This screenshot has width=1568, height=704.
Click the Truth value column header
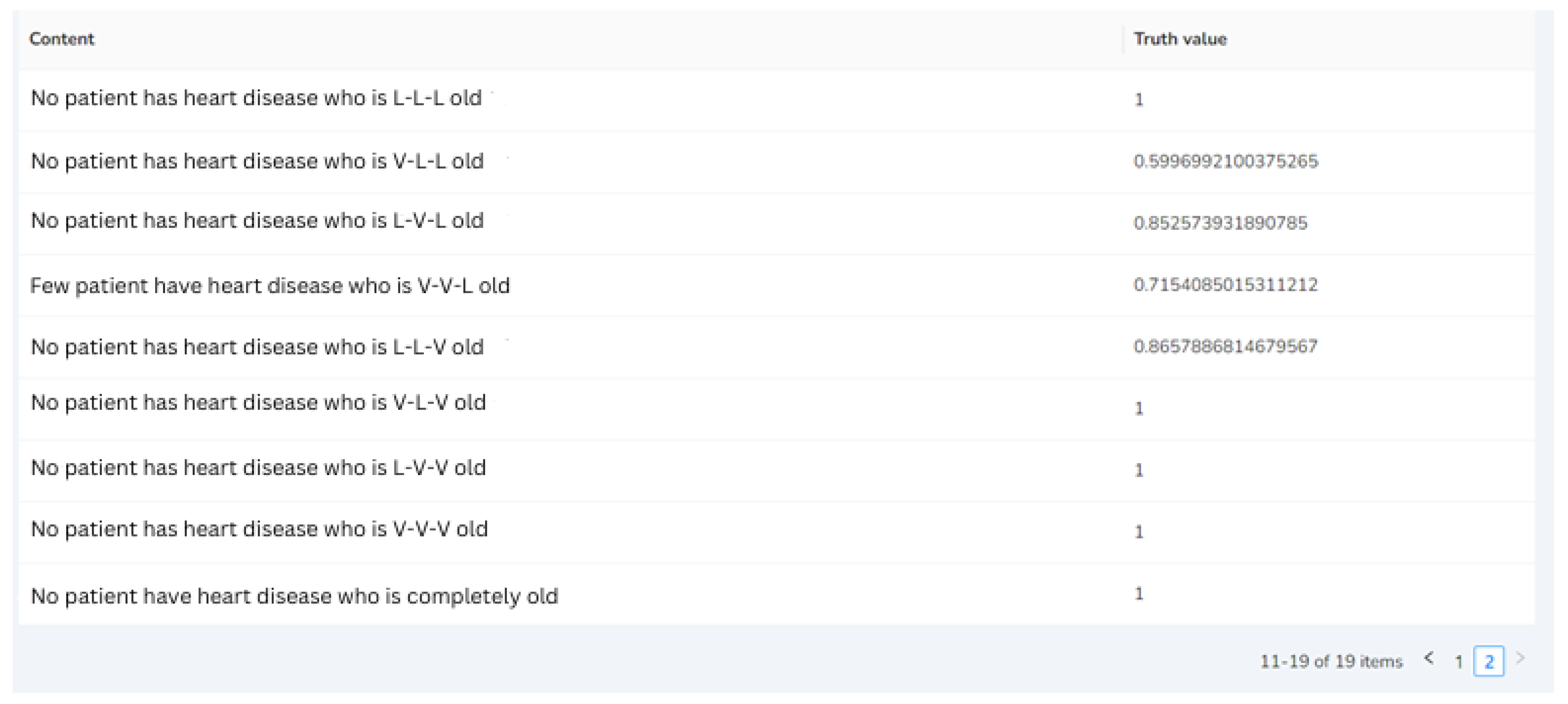pos(1180,39)
